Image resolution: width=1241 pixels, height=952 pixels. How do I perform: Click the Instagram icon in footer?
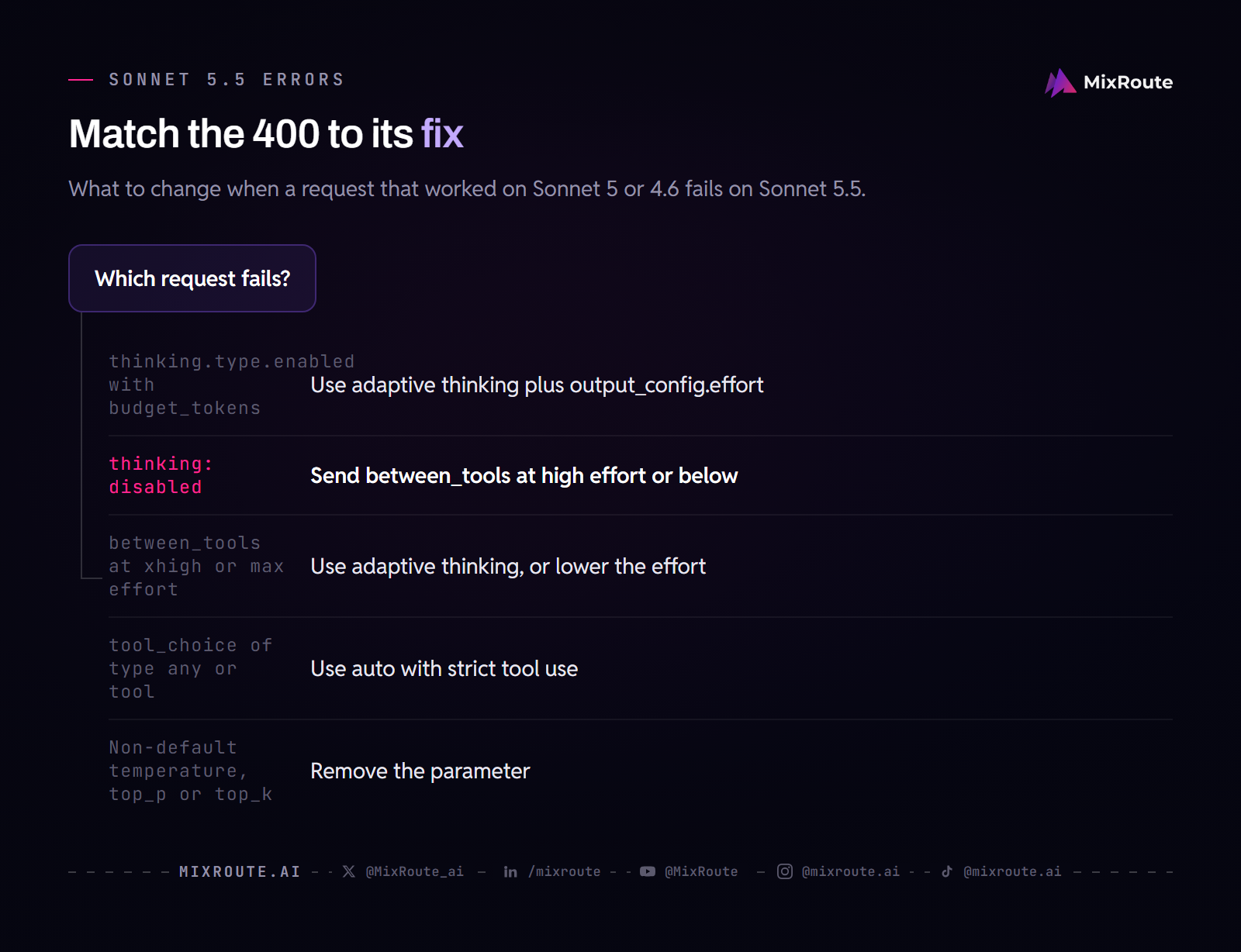tap(785, 871)
